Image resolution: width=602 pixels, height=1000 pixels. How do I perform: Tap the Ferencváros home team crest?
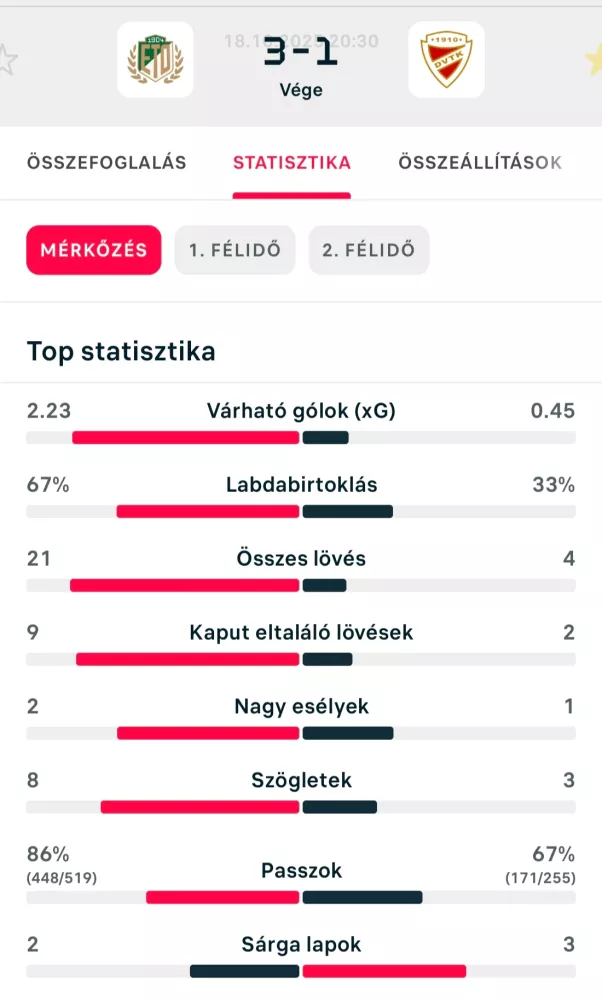click(155, 60)
